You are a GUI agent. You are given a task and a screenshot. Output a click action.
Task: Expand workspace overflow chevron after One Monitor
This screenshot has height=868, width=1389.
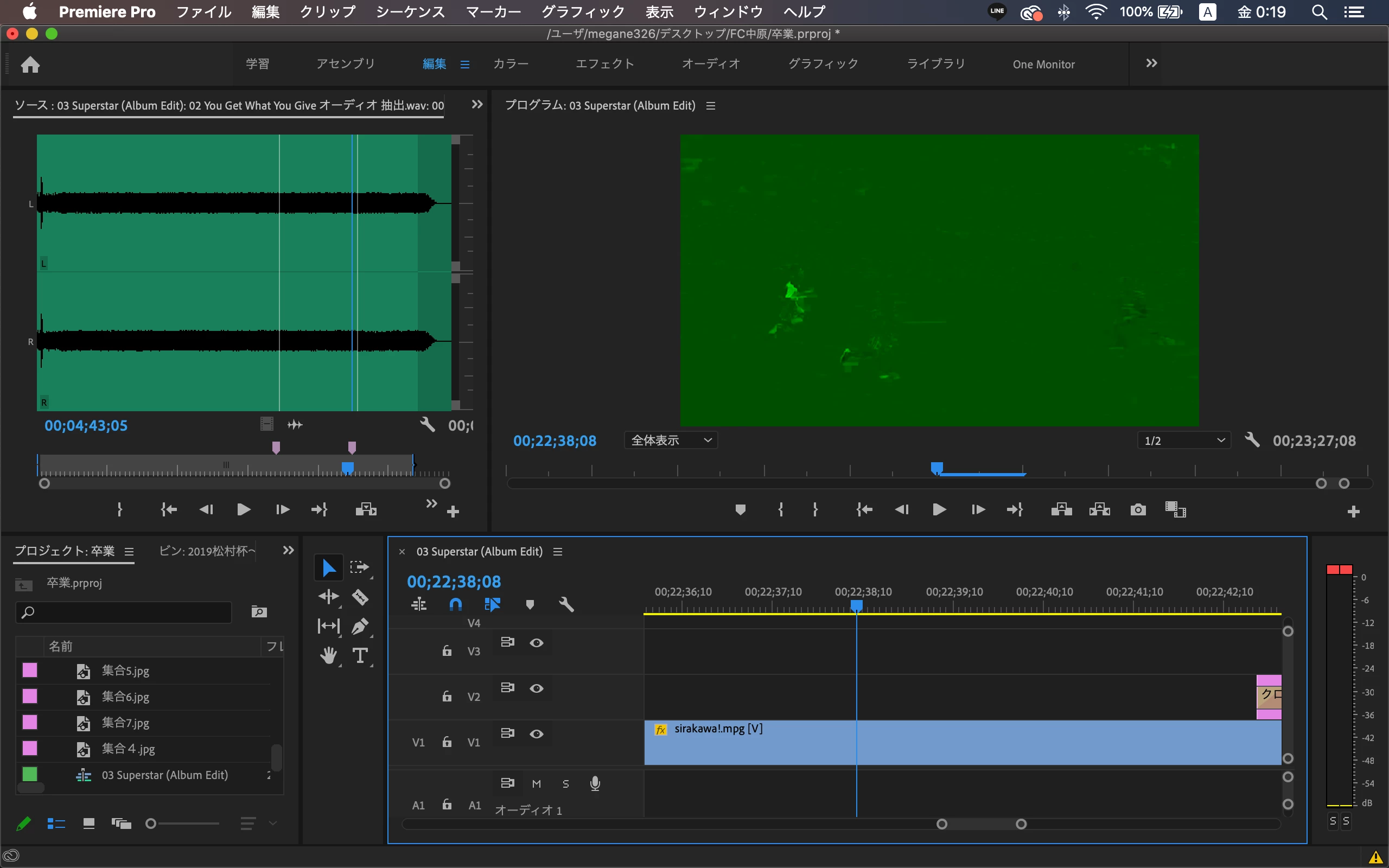[1151, 63]
